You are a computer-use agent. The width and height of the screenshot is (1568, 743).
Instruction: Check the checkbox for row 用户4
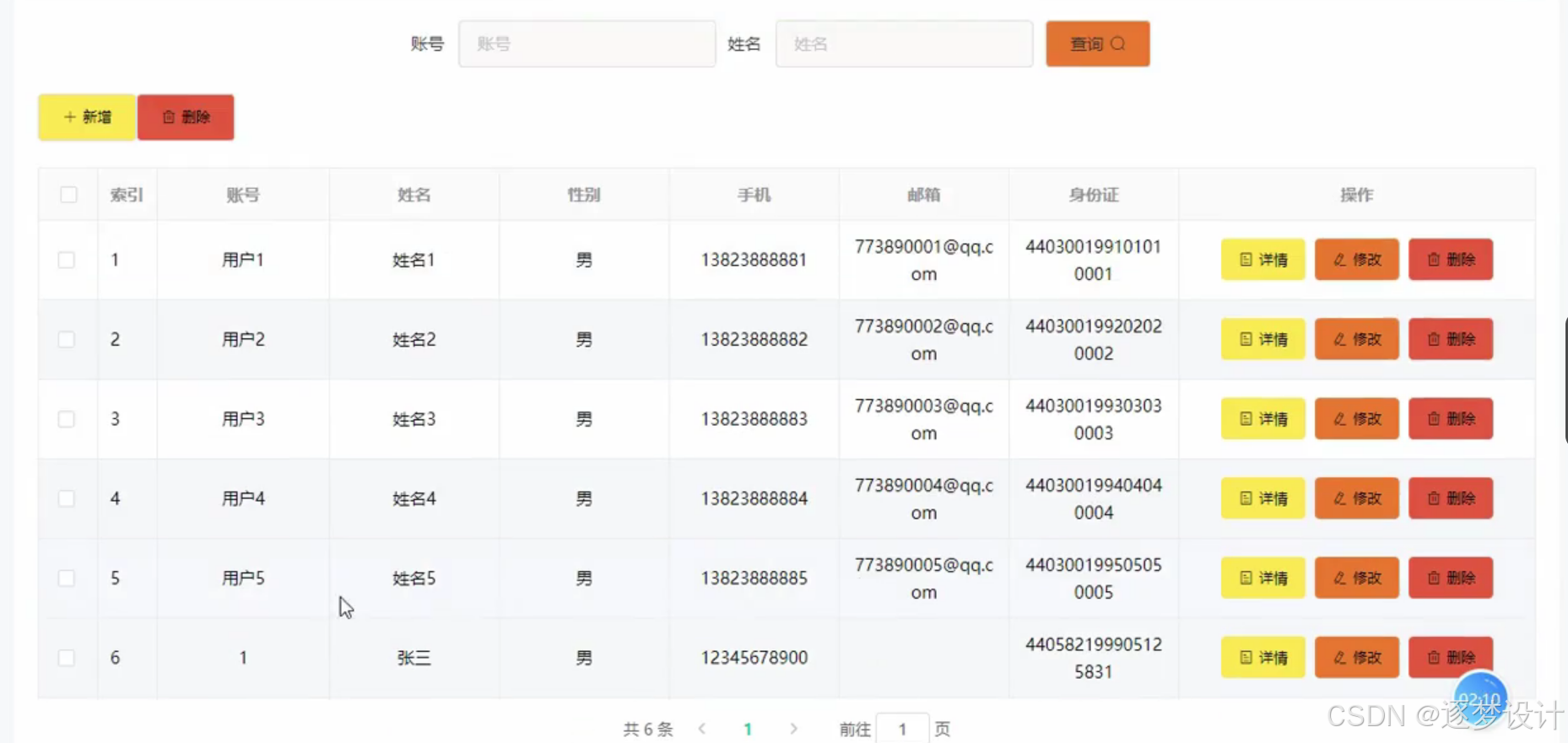pyautogui.click(x=67, y=498)
